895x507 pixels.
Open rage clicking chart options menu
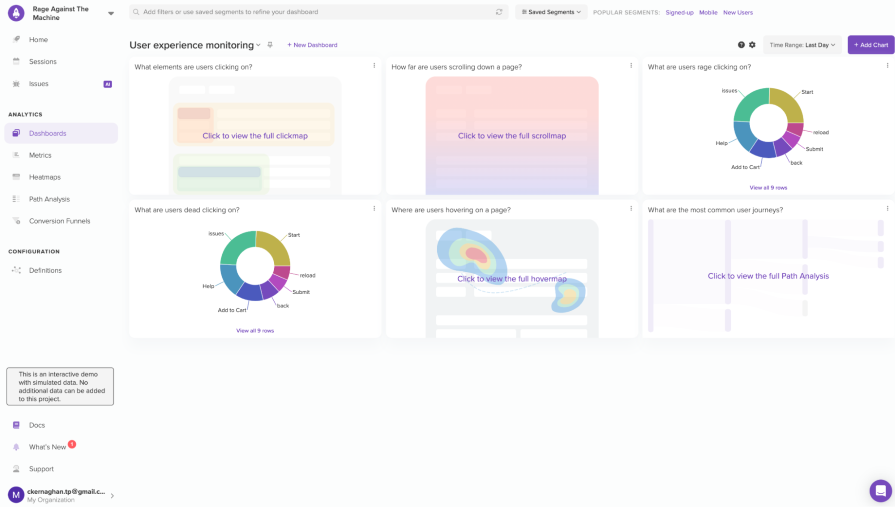pos(887,66)
